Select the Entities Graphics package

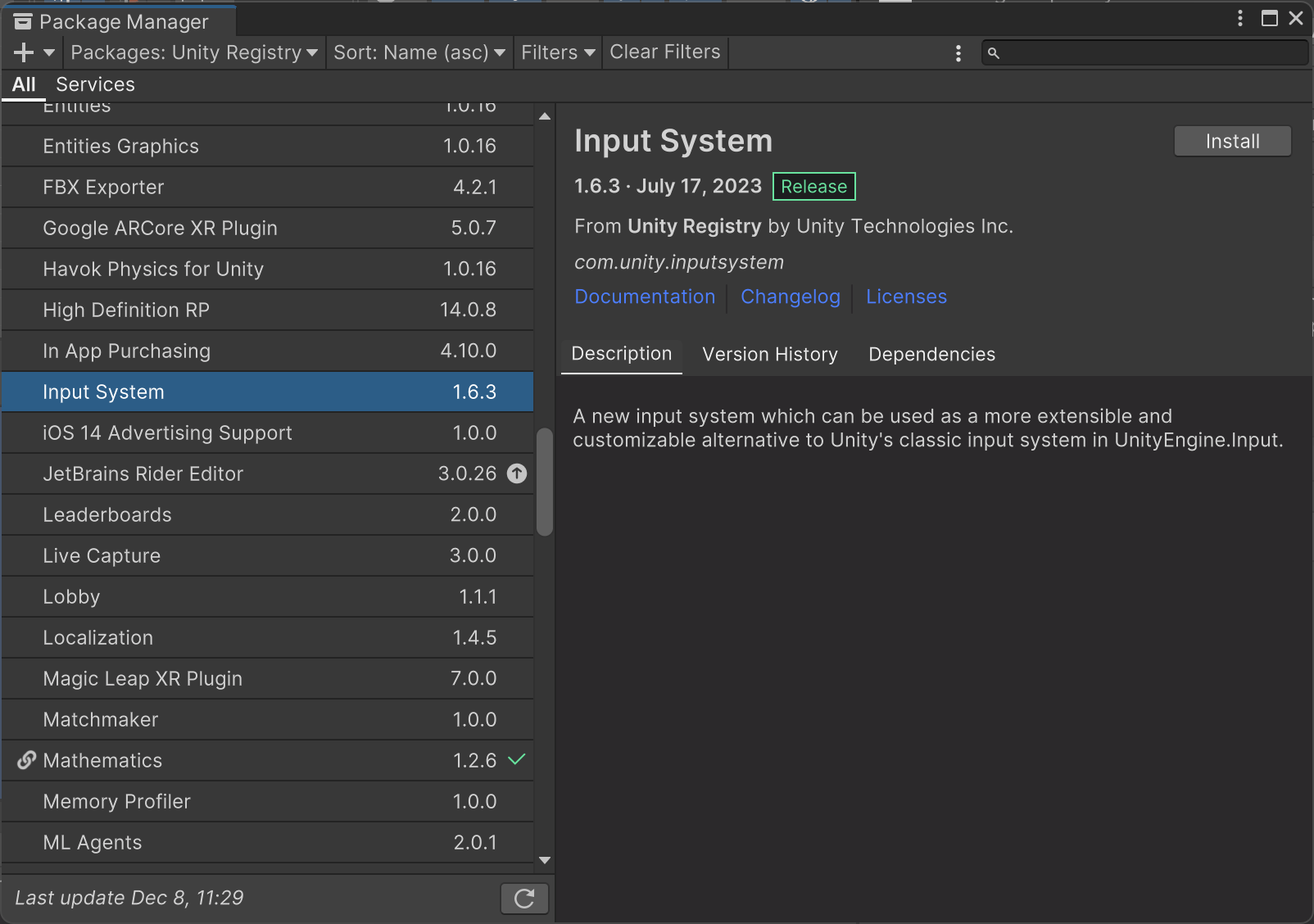pyautogui.click(x=267, y=146)
